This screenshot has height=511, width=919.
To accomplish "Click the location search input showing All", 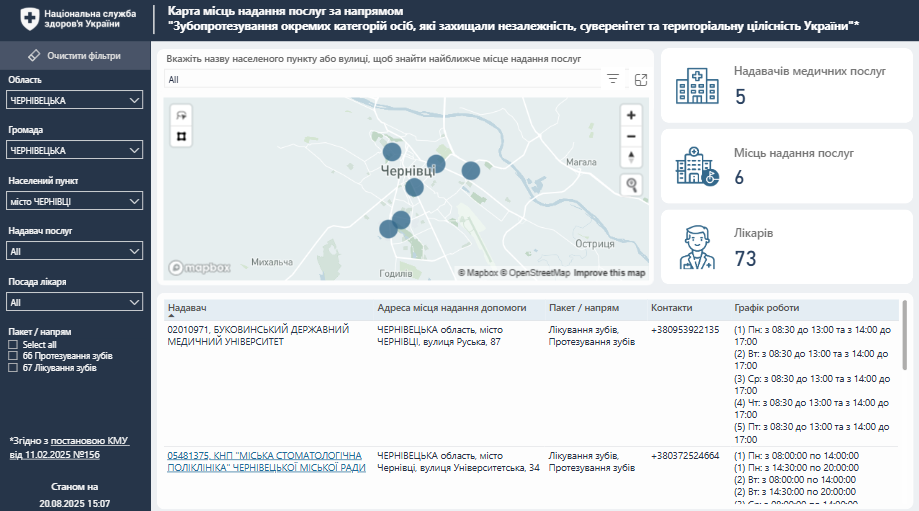I will 382,79.
